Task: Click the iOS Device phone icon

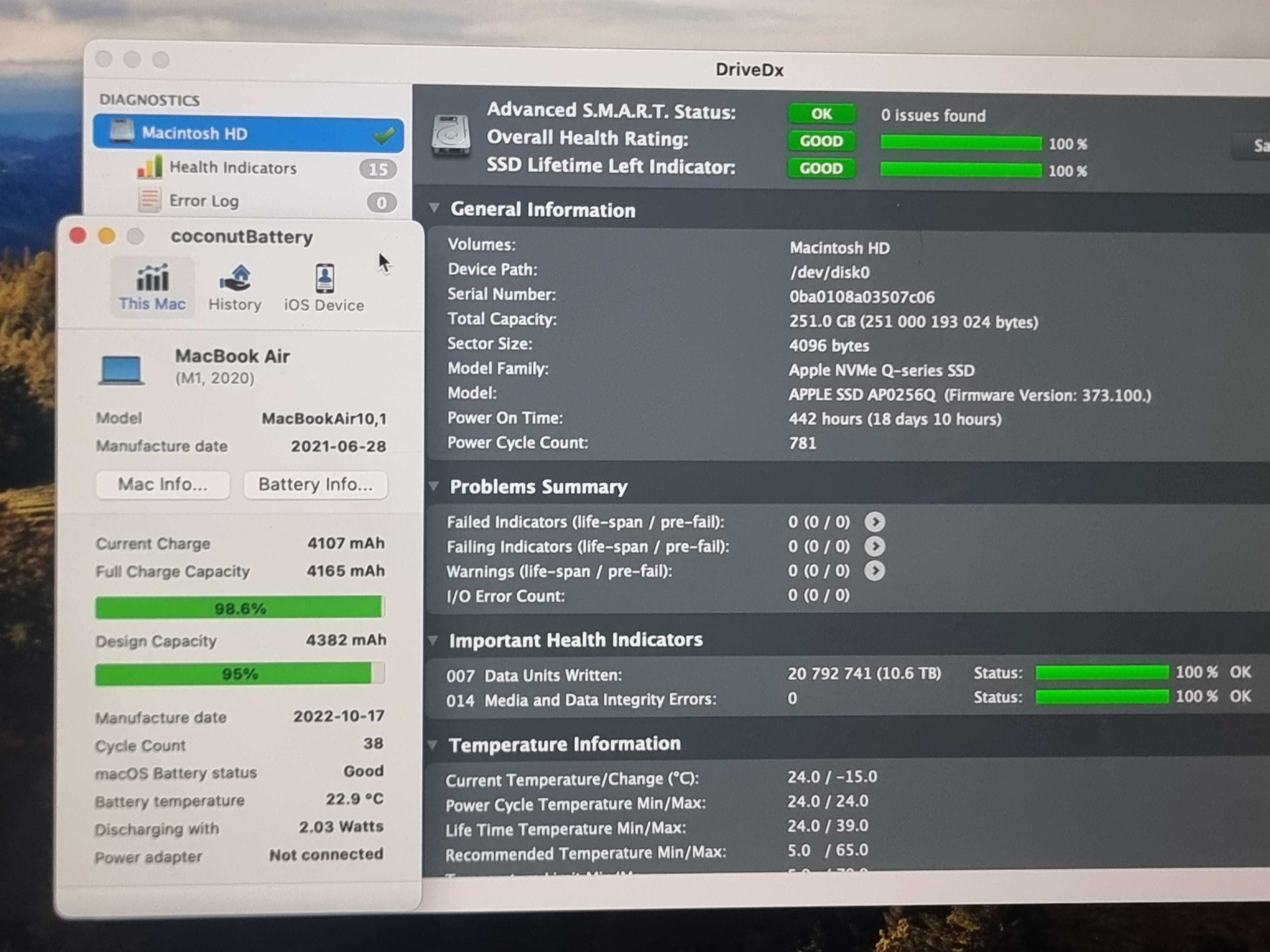Action: pos(324,278)
